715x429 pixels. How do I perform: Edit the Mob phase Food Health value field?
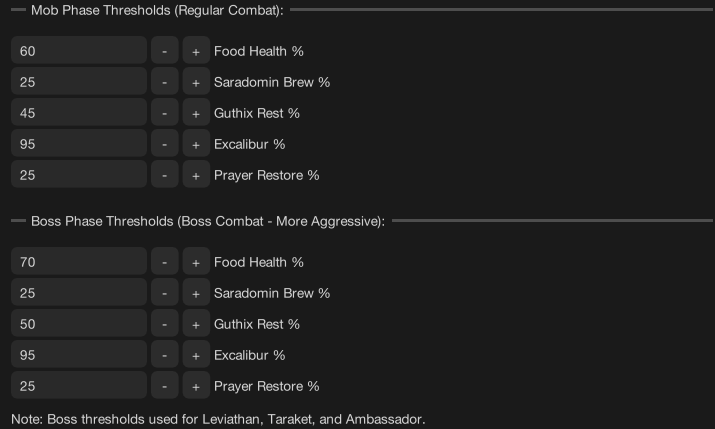pyautogui.click(x=79, y=51)
